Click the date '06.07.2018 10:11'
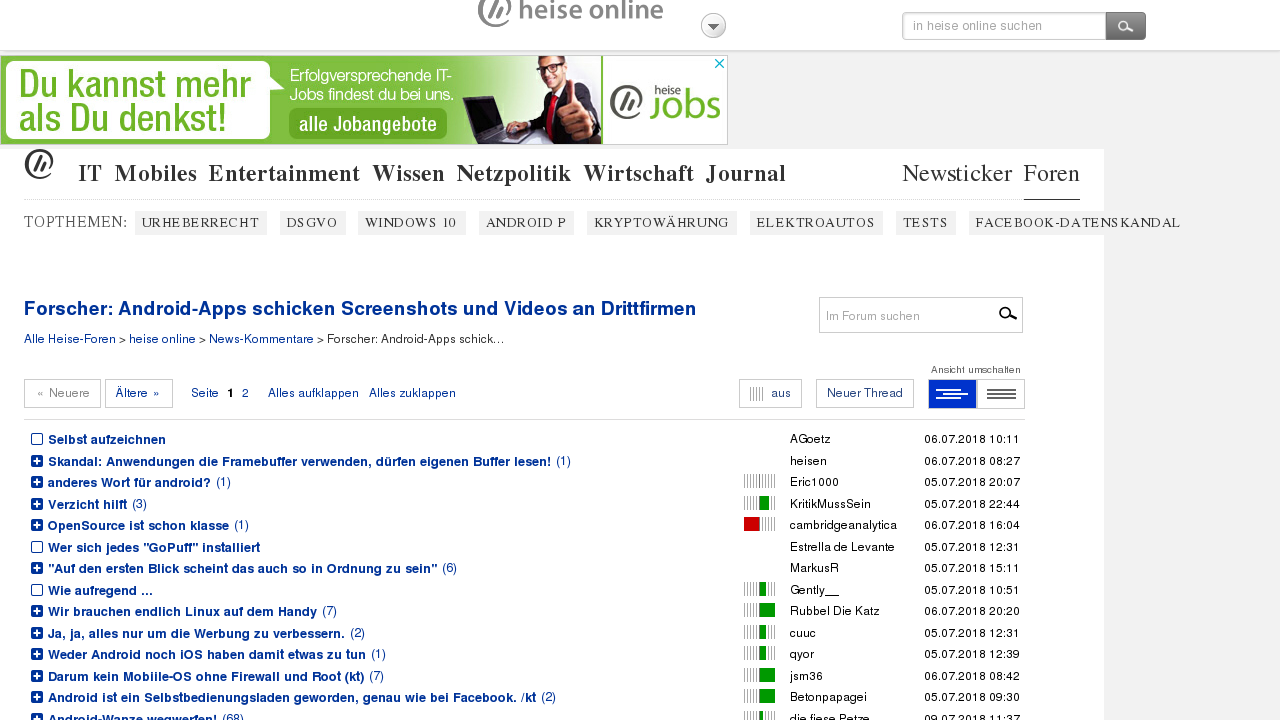This screenshot has height=720, width=1280. click(x=972, y=439)
